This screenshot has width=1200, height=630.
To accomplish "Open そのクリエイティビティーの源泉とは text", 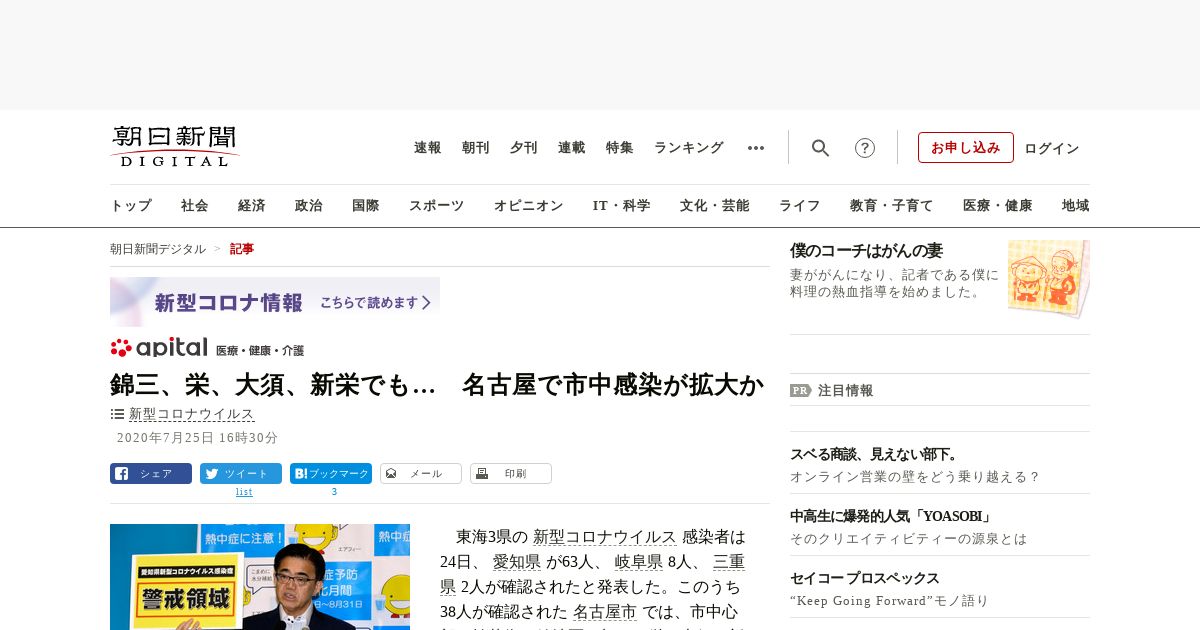I will (908, 539).
